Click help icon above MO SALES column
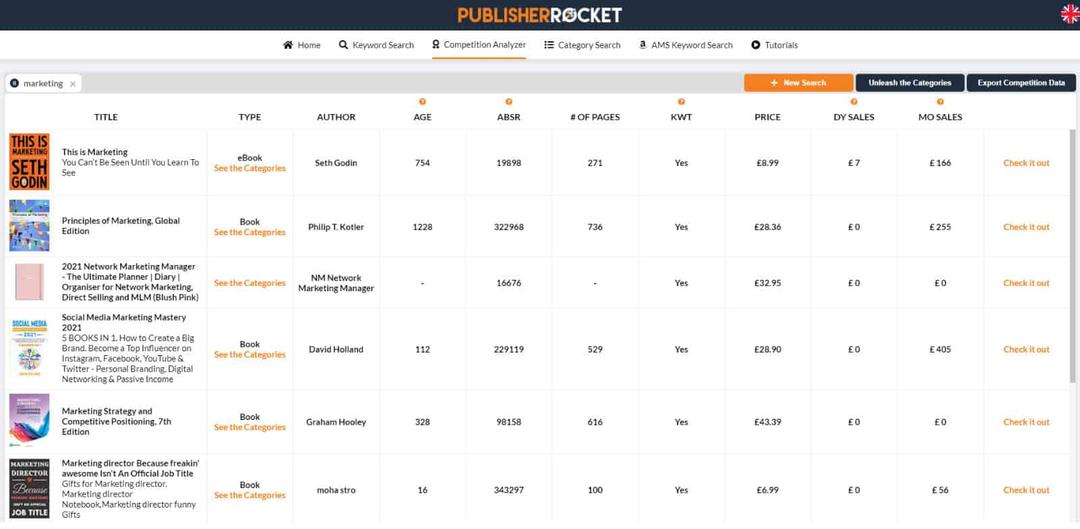The height and width of the screenshot is (529, 1080). pyautogui.click(x=940, y=102)
